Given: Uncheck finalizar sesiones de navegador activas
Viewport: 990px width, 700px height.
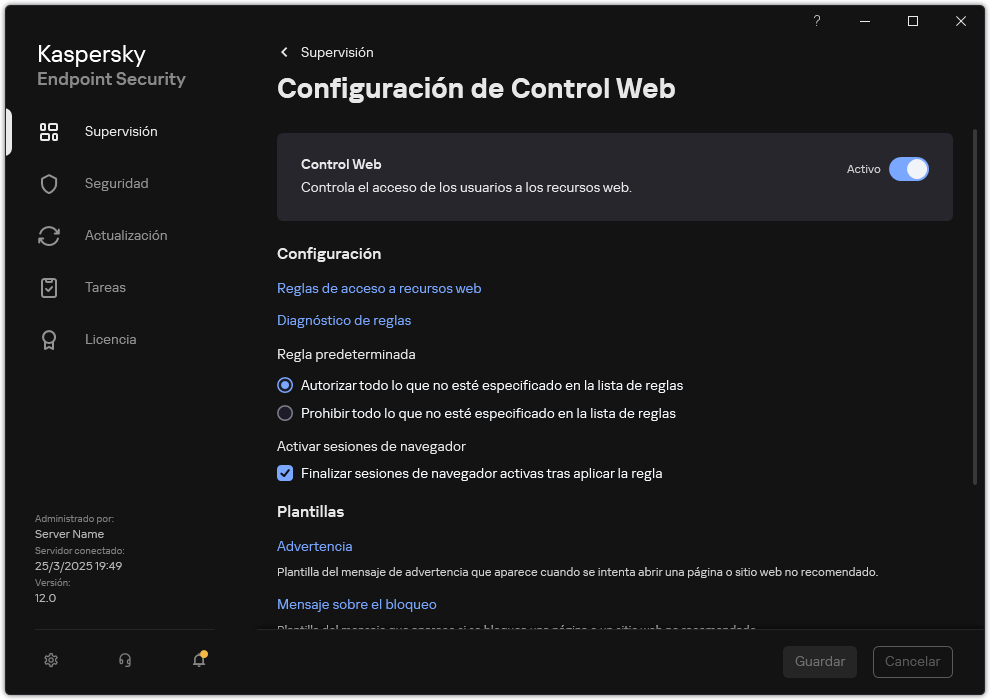Looking at the screenshot, I should coord(285,473).
